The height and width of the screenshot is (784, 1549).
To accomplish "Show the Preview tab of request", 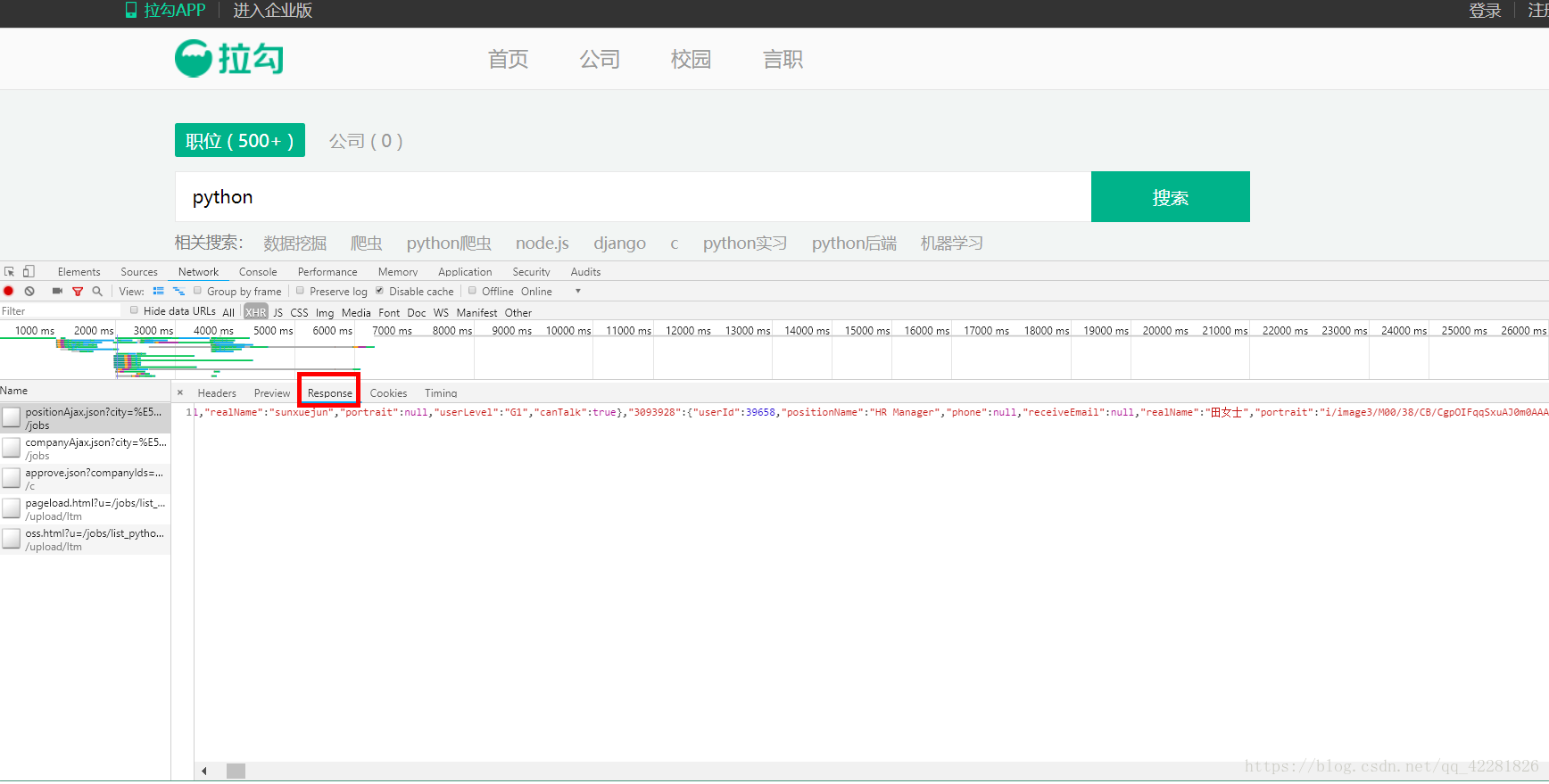I will point(272,393).
